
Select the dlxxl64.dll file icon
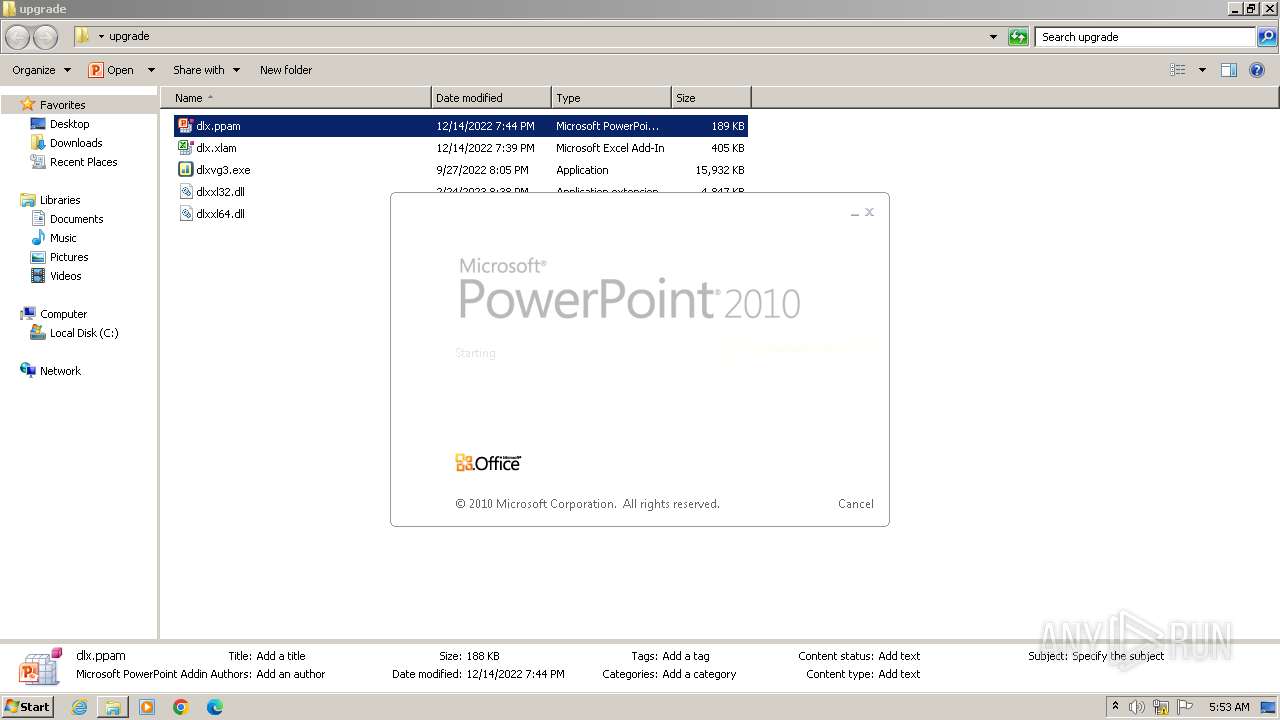click(x=186, y=214)
